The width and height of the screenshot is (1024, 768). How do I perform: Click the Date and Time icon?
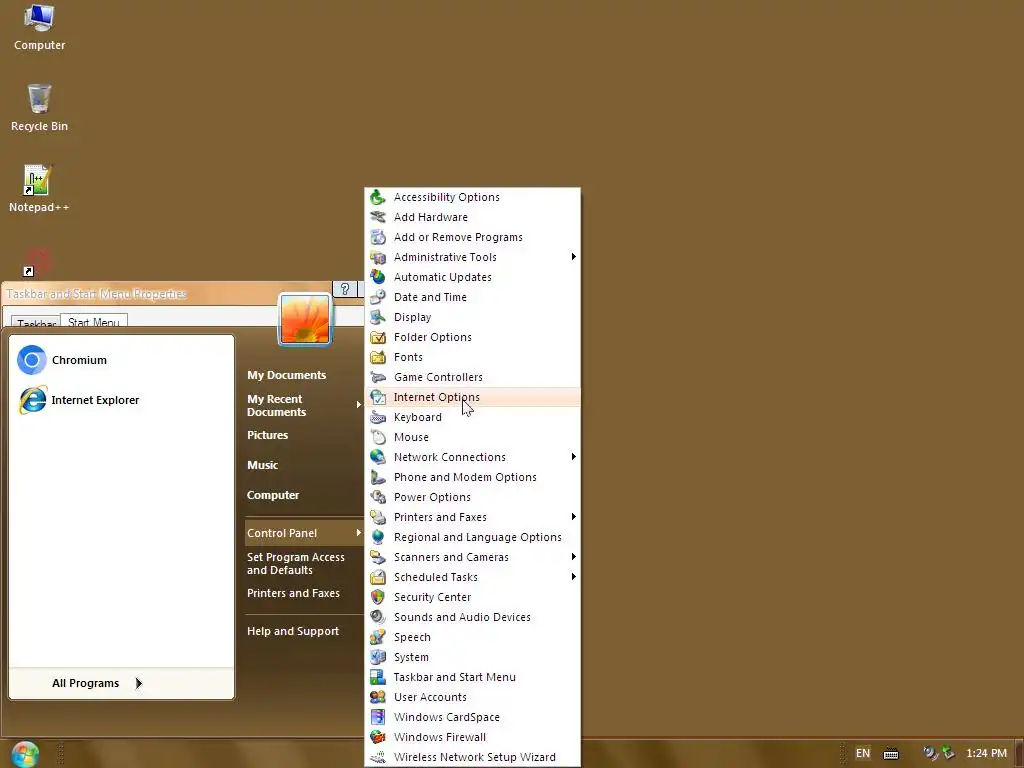(x=377, y=297)
